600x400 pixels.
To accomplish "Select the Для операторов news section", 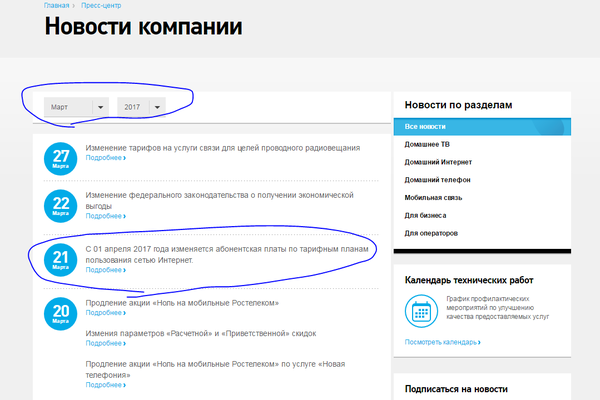I will tap(432, 233).
